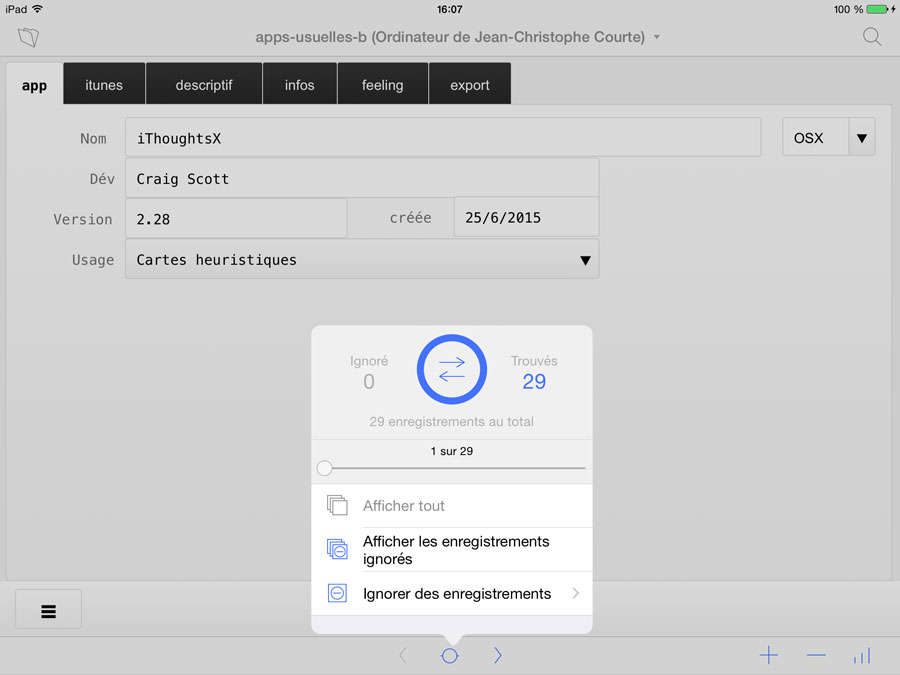Tap '29 enregistrements au total' text
This screenshot has width=900, height=675.
click(x=452, y=421)
